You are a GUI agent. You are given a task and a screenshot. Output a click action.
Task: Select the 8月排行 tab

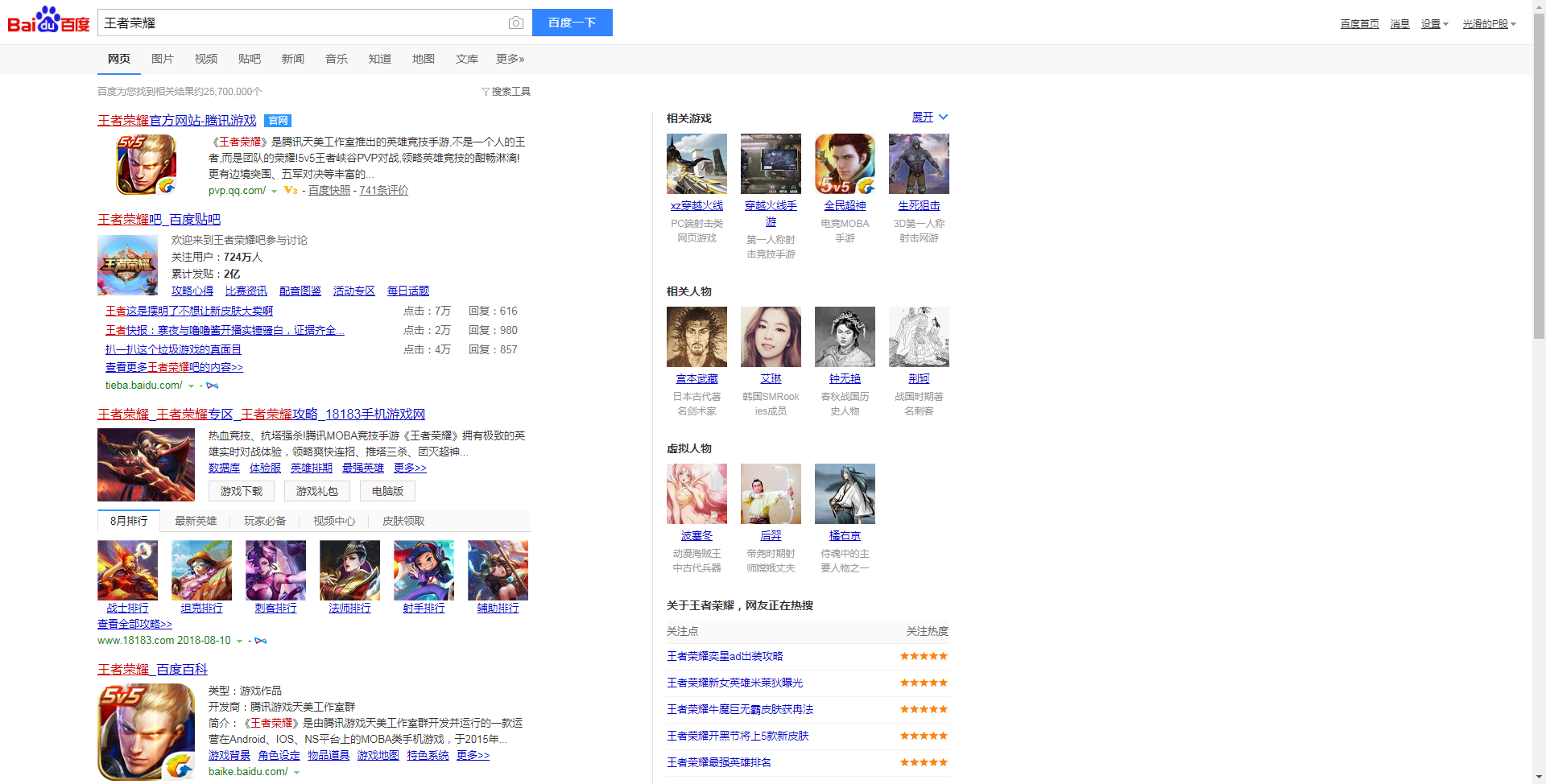point(129,521)
